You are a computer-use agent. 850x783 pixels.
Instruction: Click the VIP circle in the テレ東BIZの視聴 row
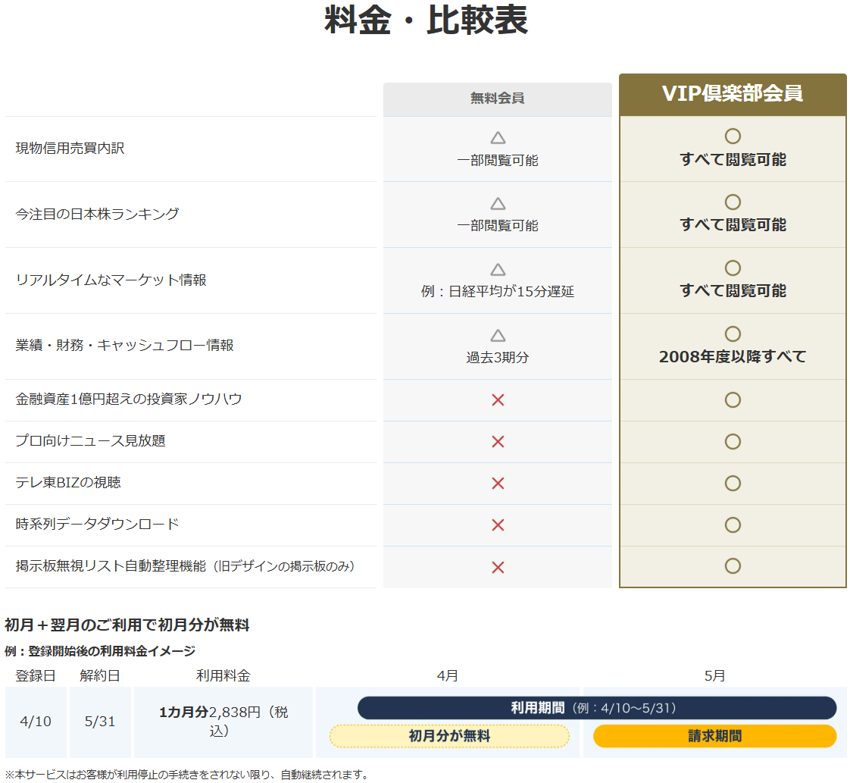(x=732, y=483)
